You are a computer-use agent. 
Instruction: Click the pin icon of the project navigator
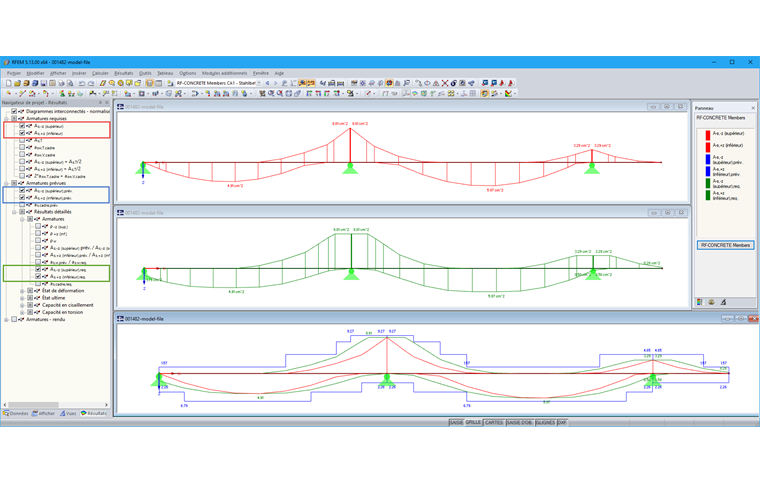[100, 103]
